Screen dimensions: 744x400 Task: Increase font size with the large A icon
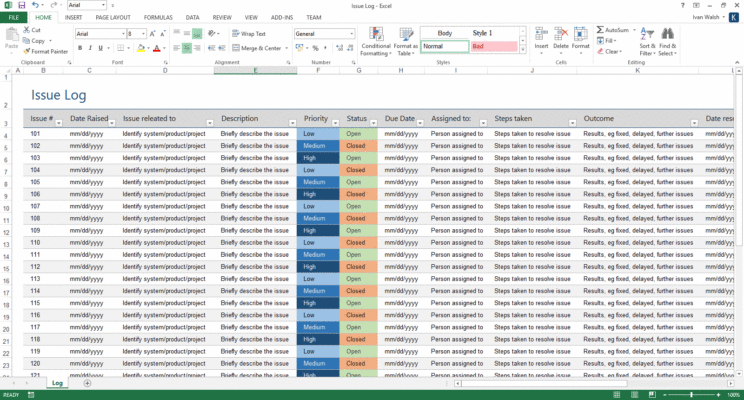point(152,34)
